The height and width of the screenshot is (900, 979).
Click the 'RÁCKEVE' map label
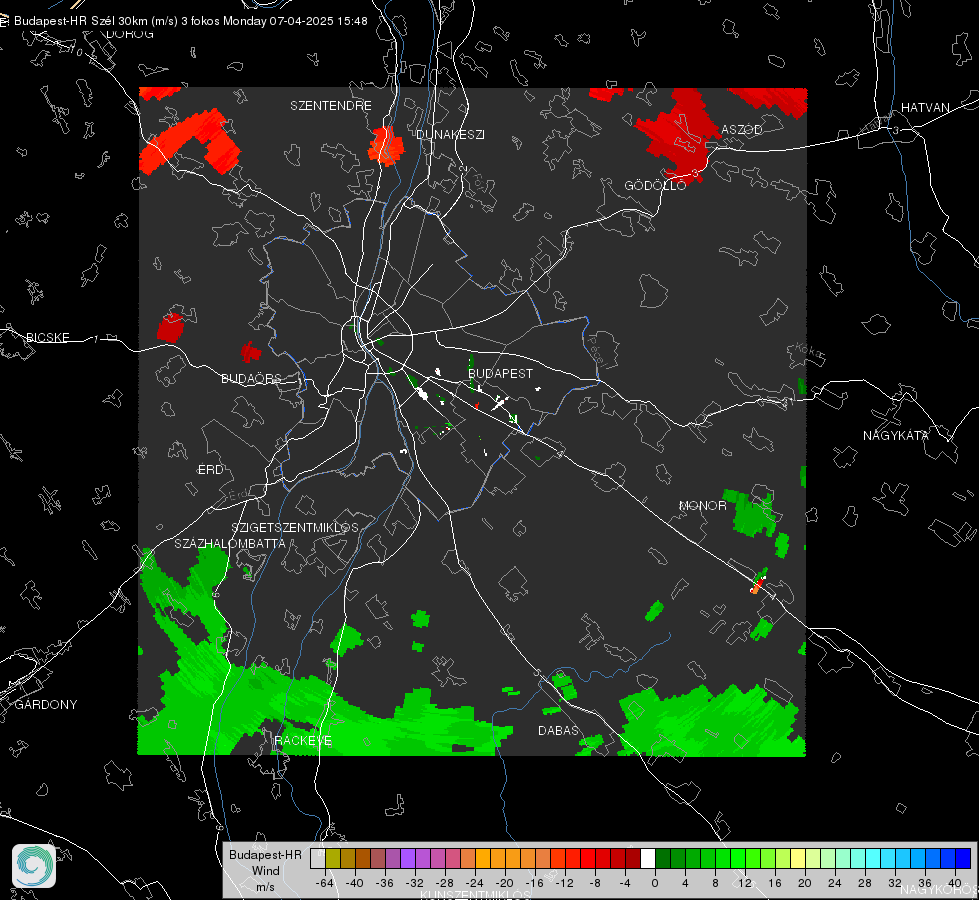pos(303,741)
